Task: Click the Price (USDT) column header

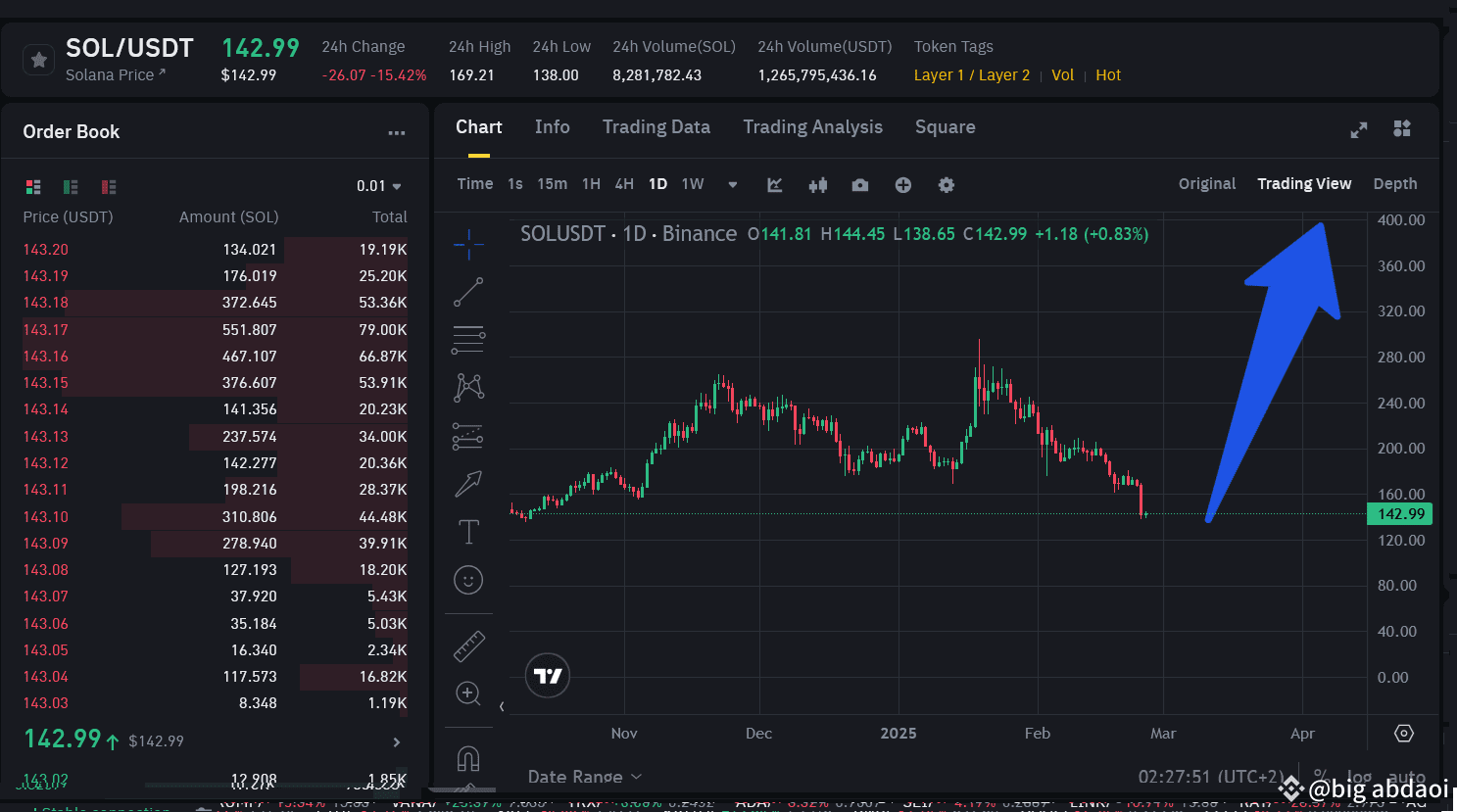Action: pos(68,217)
